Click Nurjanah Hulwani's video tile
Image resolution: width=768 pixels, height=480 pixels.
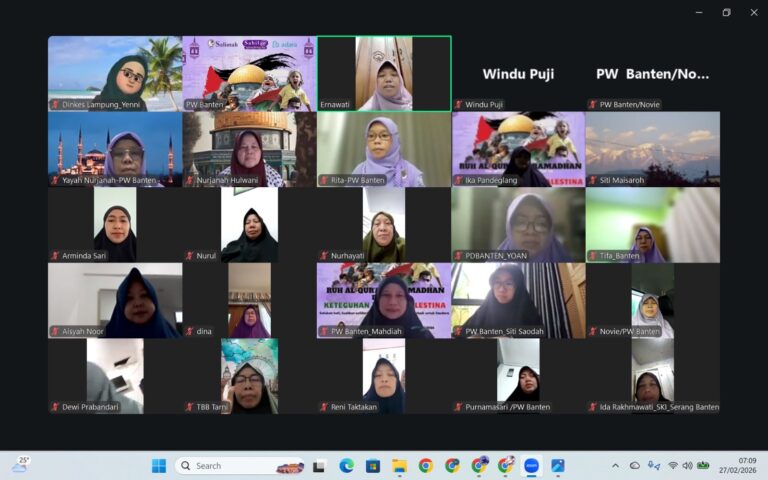(x=249, y=148)
